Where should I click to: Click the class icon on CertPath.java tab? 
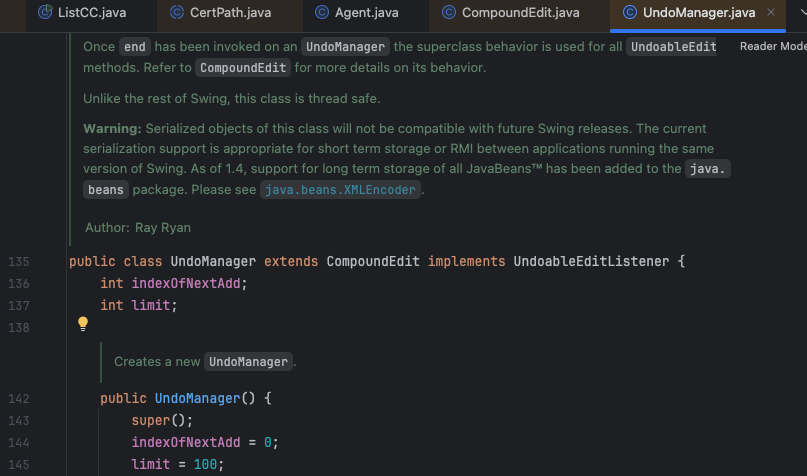tap(178, 12)
